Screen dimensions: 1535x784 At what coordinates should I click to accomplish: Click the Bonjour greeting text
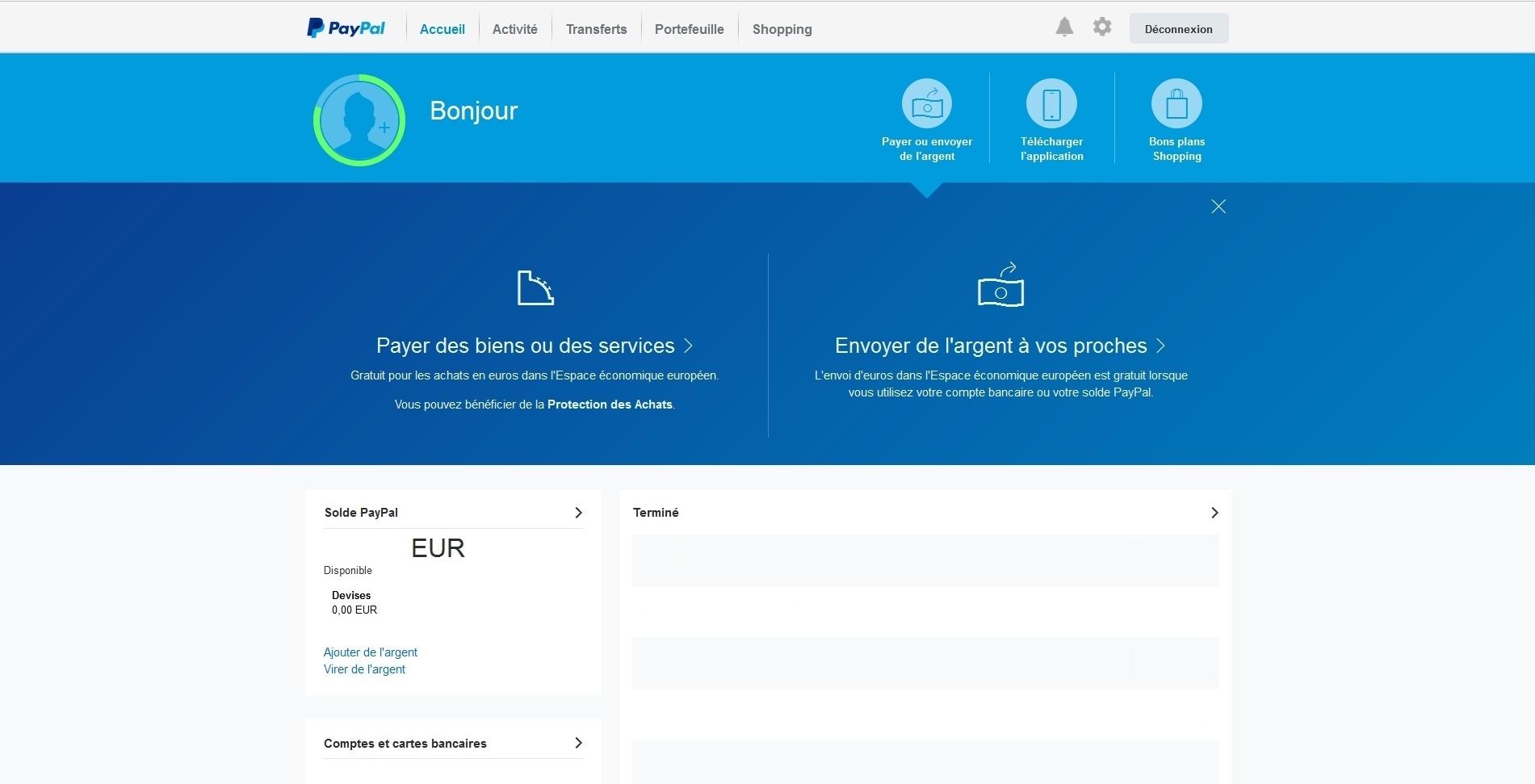[x=473, y=111]
